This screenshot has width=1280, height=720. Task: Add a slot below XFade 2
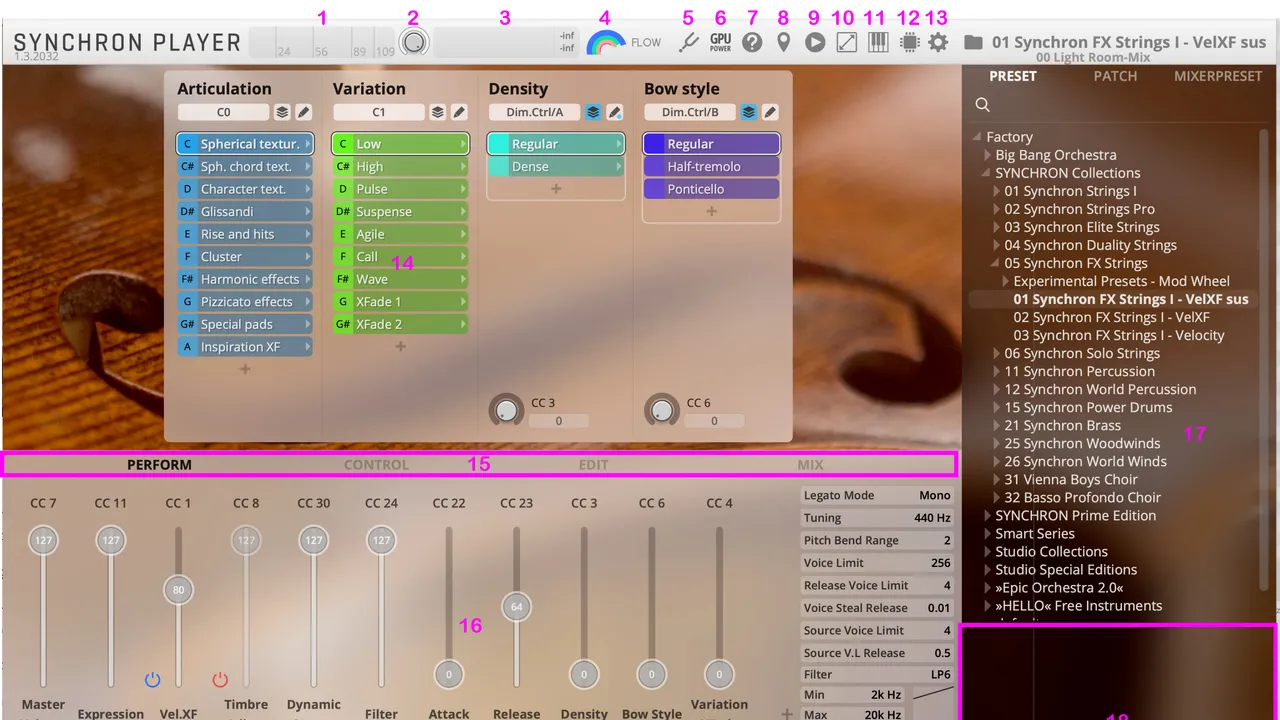point(401,346)
